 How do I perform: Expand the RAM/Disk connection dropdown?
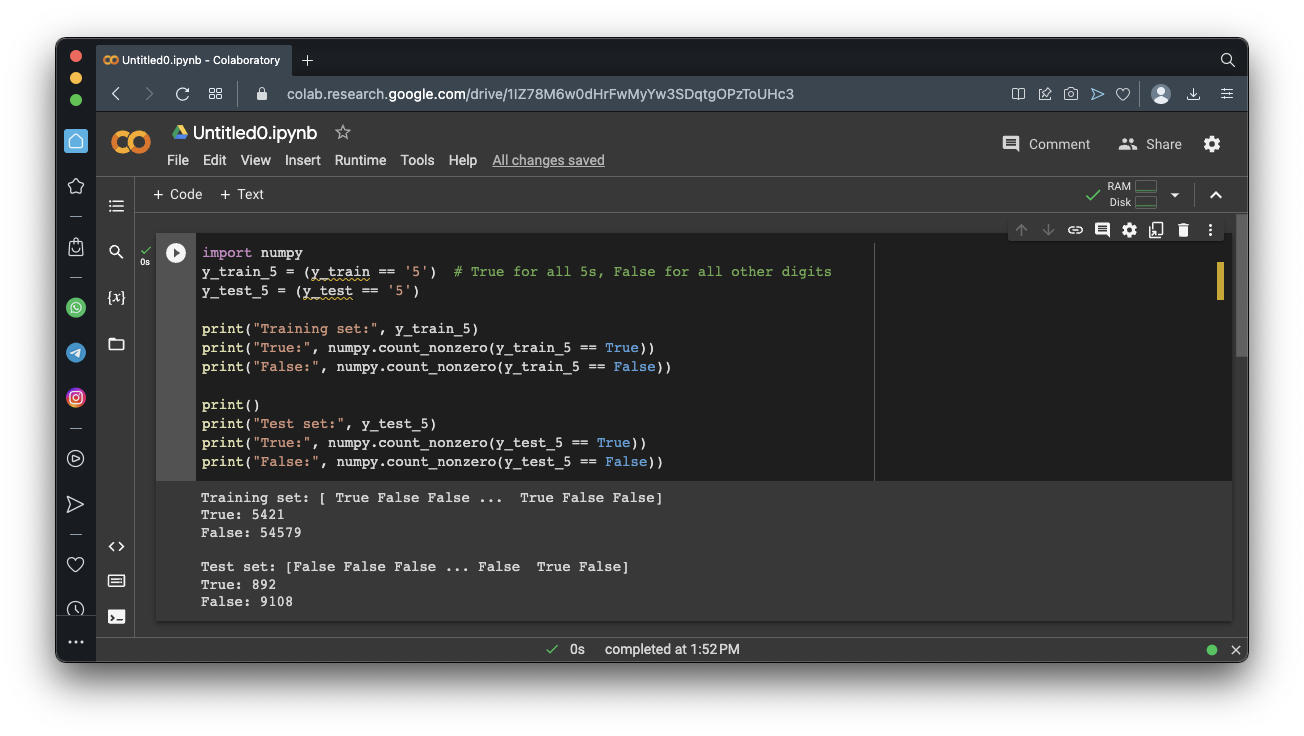1175,195
